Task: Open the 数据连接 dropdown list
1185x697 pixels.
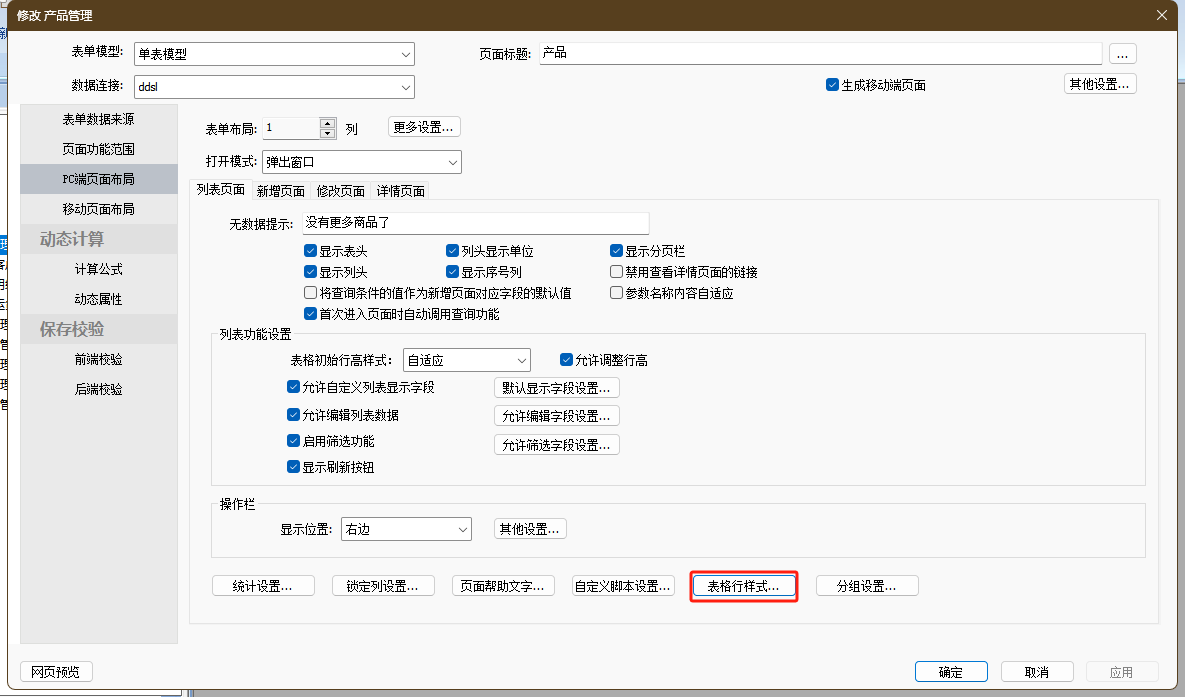Action: pyautogui.click(x=405, y=87)
